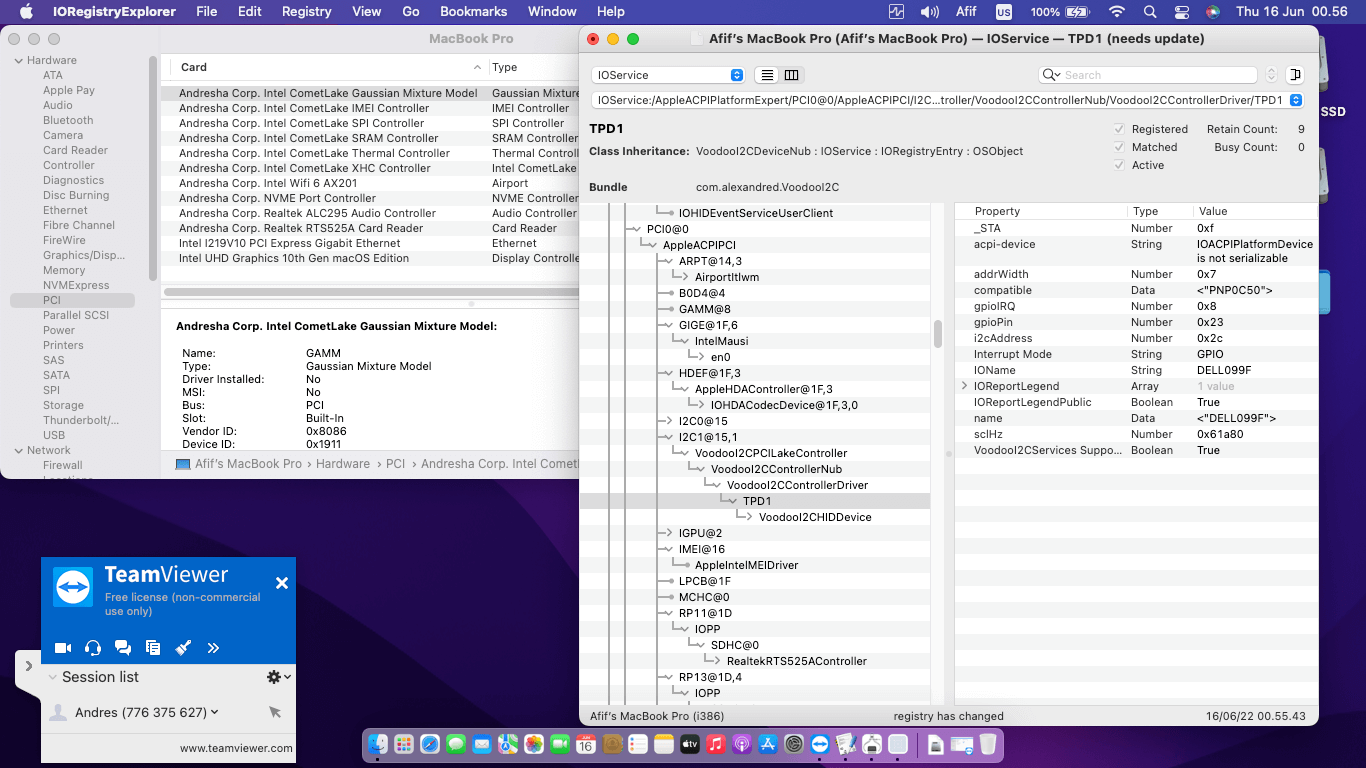Open TeamViewer file box icon
The width and height of the screenshot is (1366, 768).
pyautogui.click(x=153, y=648)
